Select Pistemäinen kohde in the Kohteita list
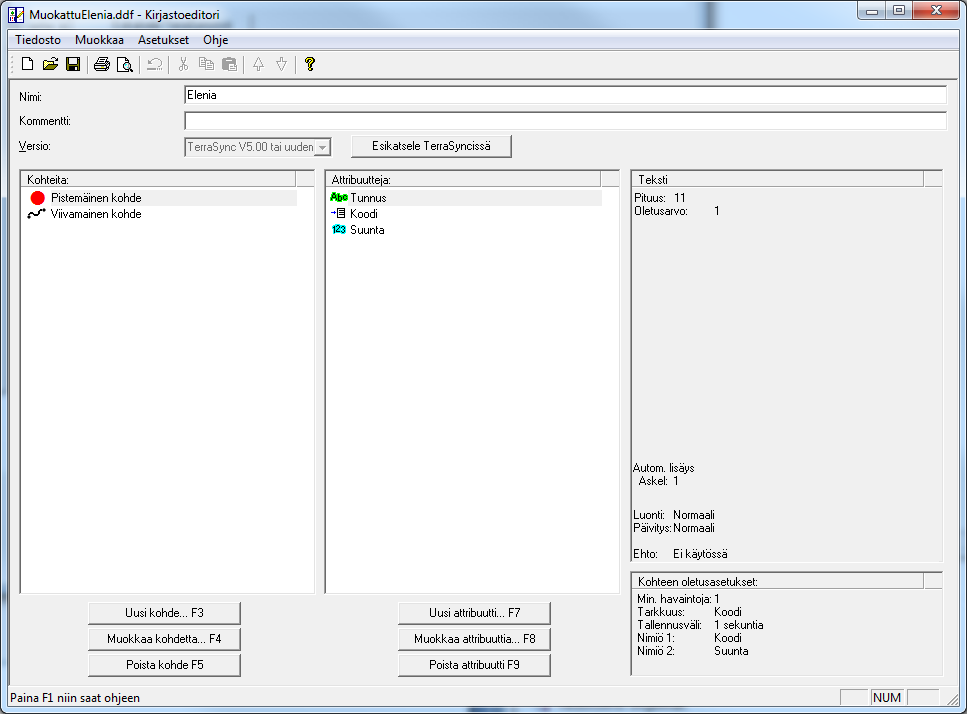This screenshot has width=967, height=714. click(x=159, y=198)
